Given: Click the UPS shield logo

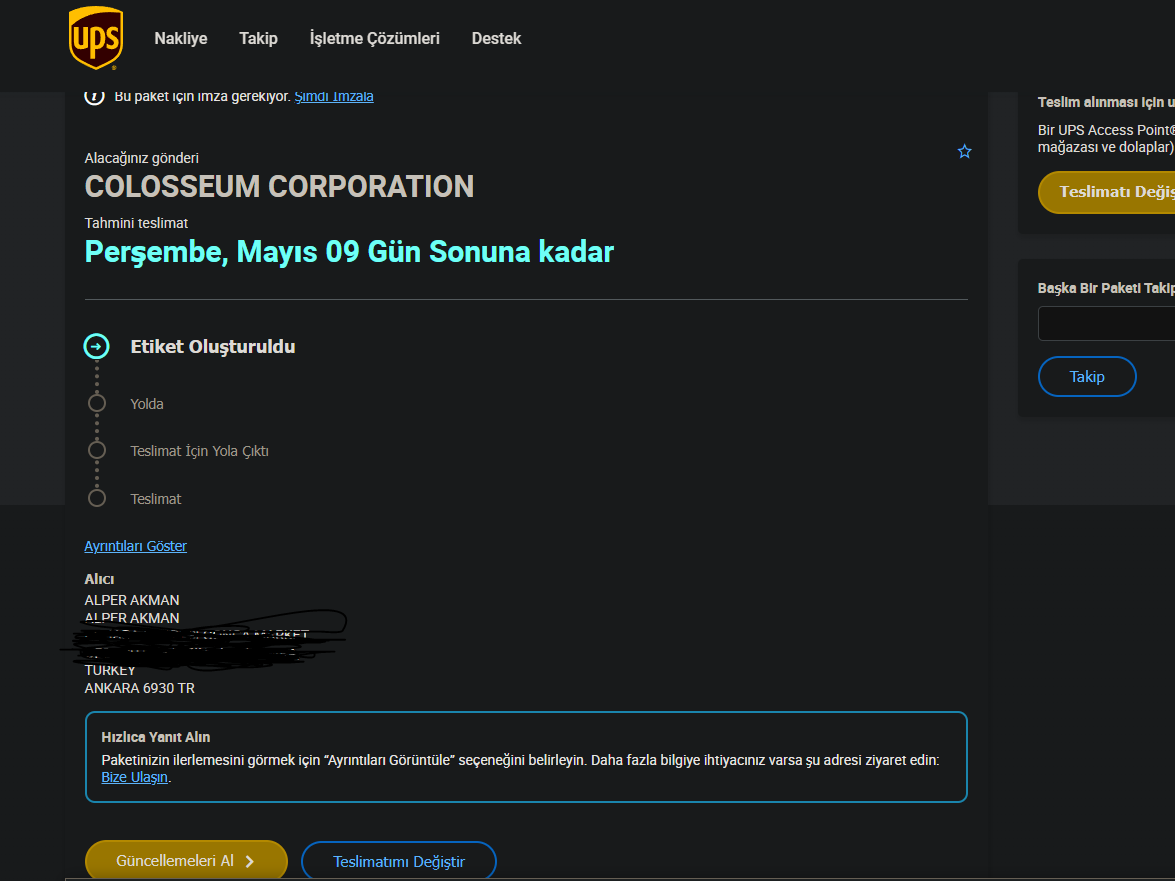Looking at the screenshot, I should pos(95,38).
